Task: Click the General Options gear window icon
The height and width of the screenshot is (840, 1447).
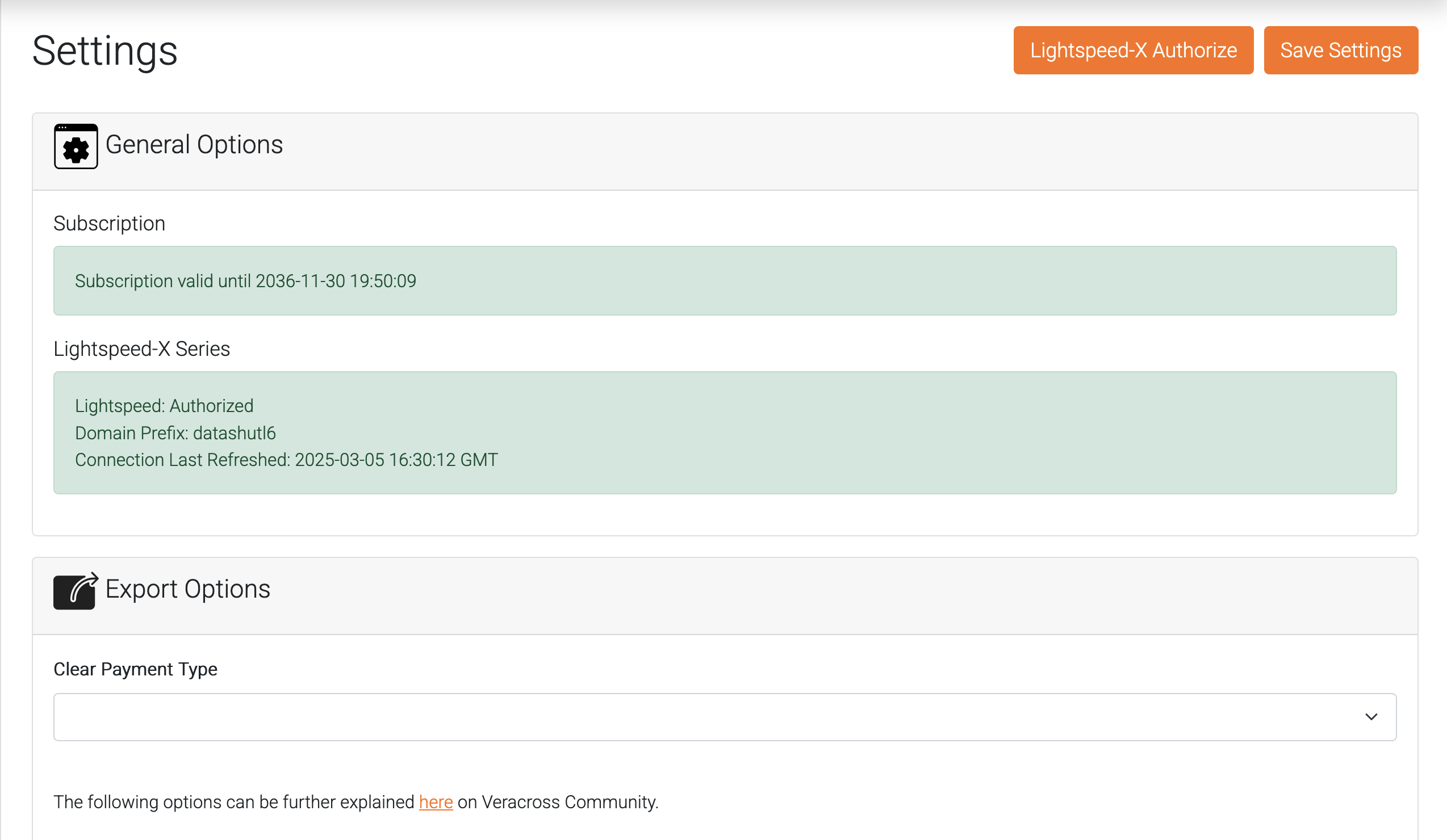Action: coord(76,146)
